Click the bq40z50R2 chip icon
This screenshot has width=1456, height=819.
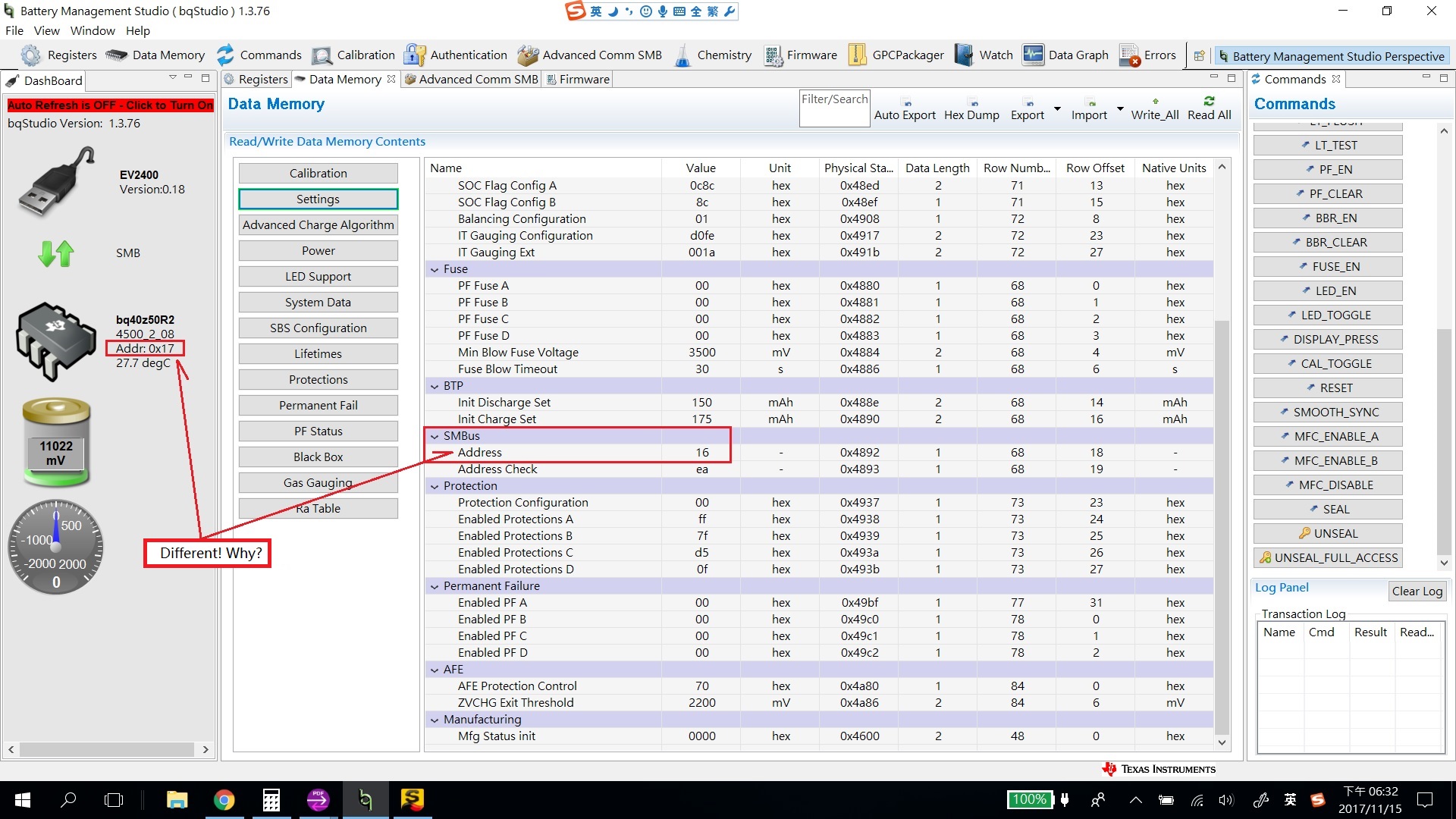tap(56, 341)
